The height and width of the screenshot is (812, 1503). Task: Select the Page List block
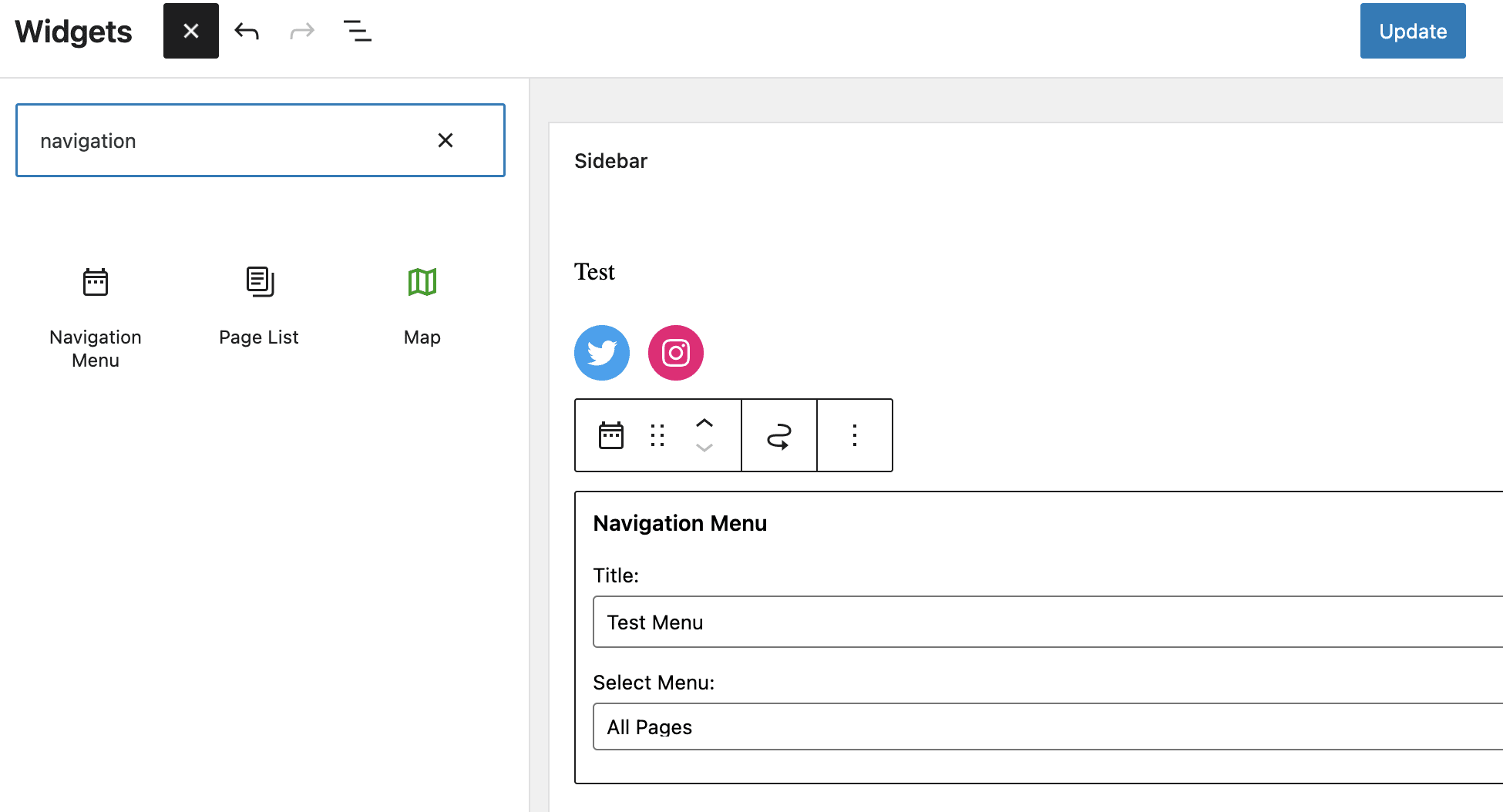[259, 304]
